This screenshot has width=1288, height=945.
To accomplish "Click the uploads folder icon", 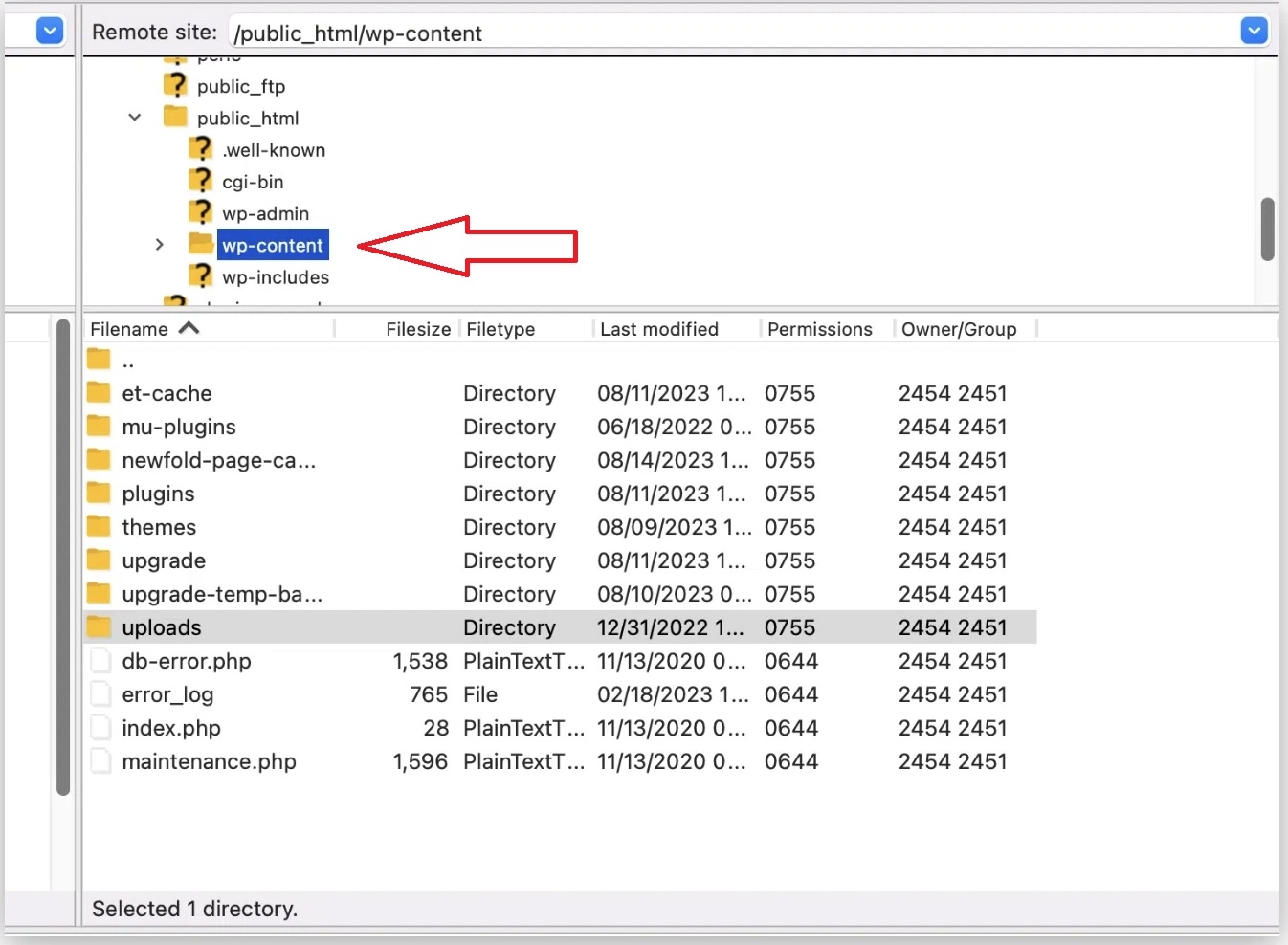I will point(100,626).
